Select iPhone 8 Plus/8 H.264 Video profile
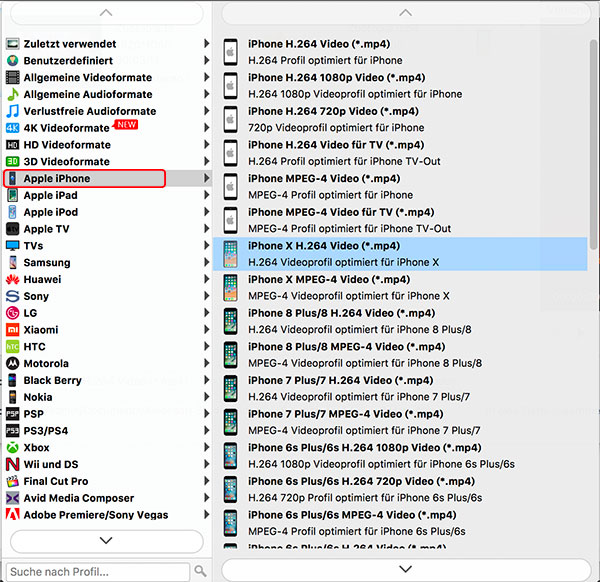The width and height of the screenshot is (600, 582). click(x=400, y=321)
